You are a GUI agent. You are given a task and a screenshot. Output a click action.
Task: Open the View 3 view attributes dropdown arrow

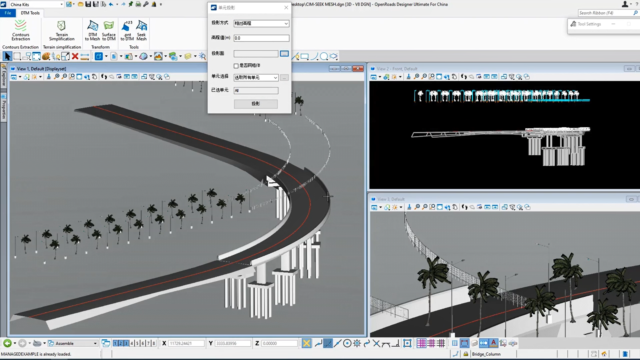pos(380,207)
